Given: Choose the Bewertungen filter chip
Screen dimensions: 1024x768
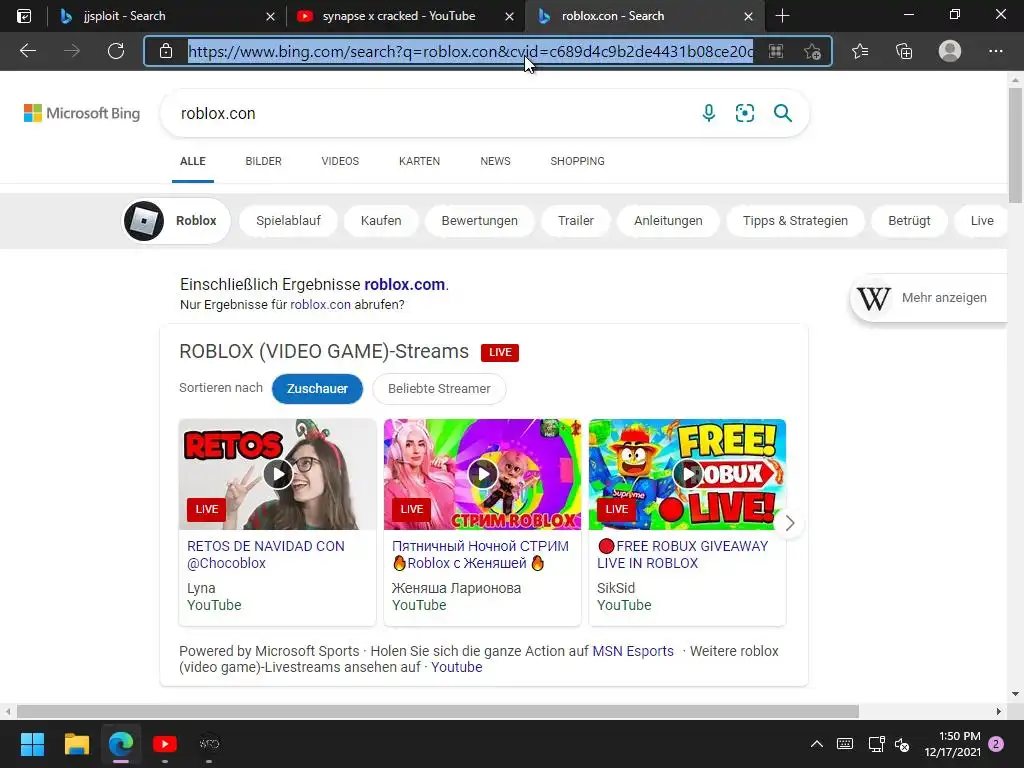Looking at the screenshot, I should [479, 221].
